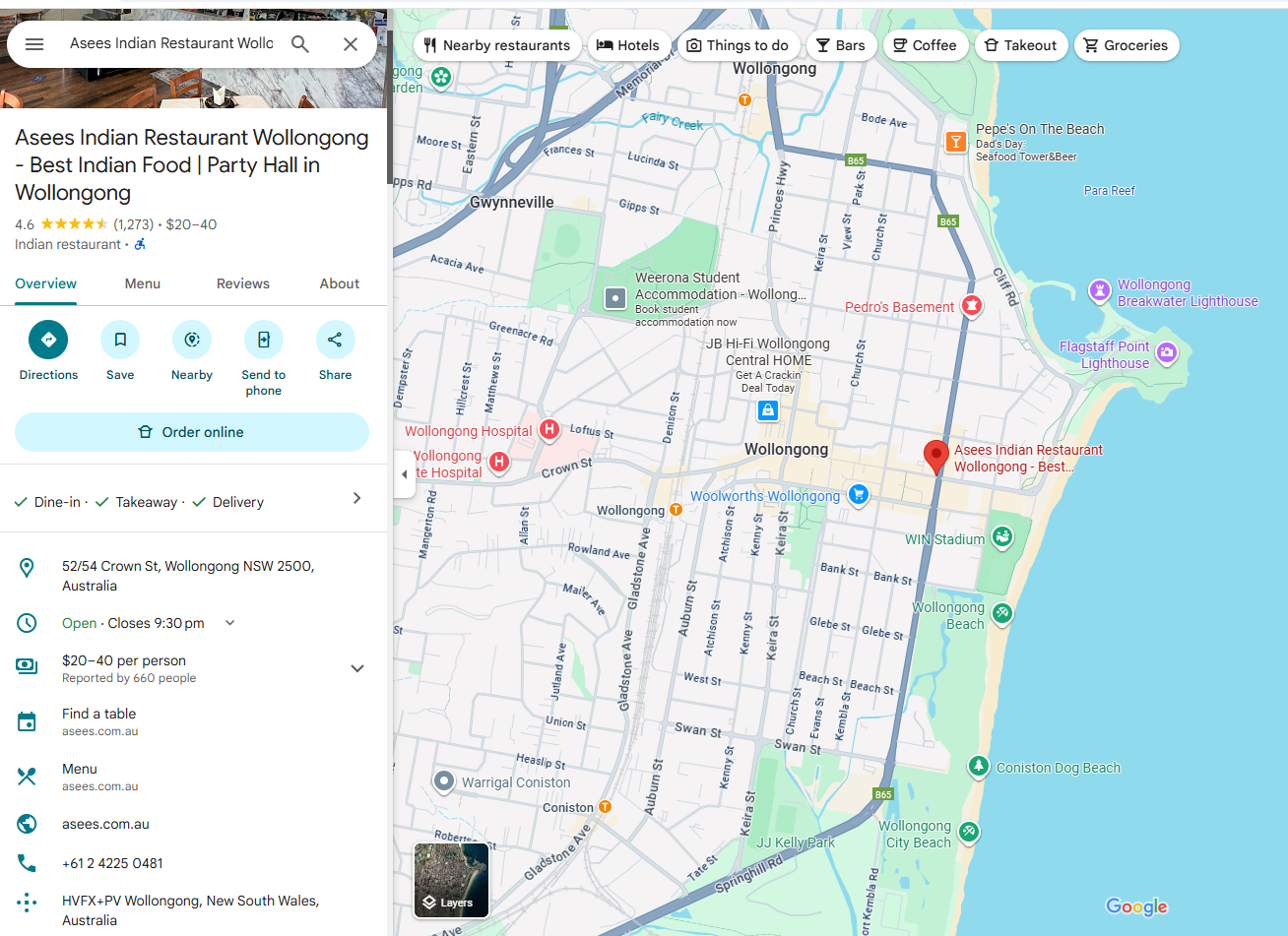The width and height of the screenshot is (1288, 936).
Task: Switch to the Reviews tab
Action: 242,283
